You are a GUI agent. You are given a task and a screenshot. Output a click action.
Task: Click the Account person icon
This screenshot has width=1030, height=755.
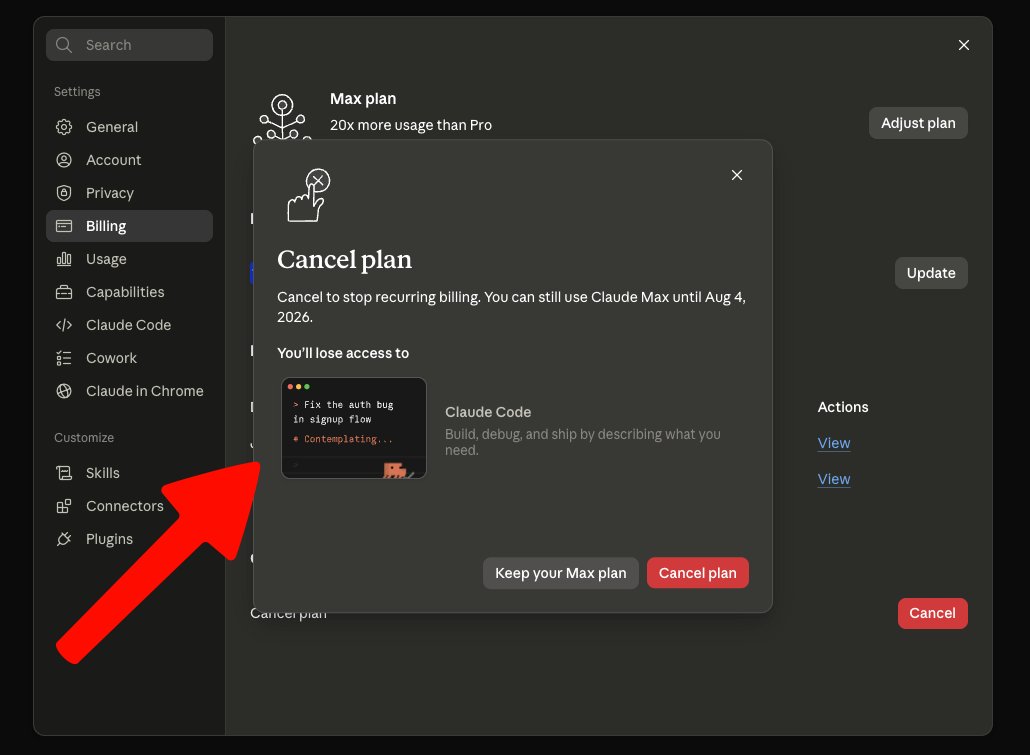(64, 160)
